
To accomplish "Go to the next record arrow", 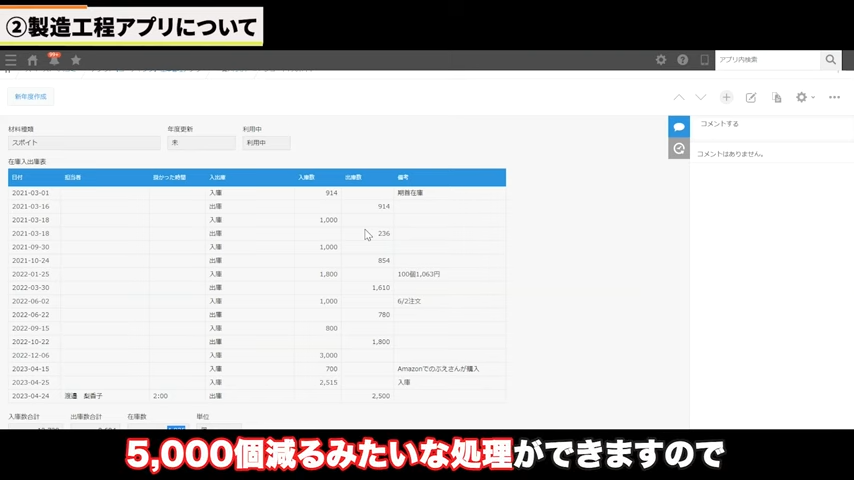I will [x=700, y=98].
